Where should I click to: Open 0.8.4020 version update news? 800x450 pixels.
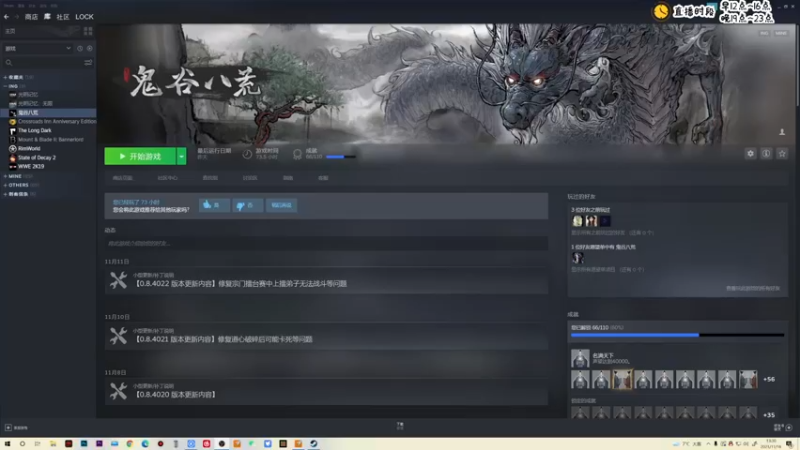tap(327, 391)
